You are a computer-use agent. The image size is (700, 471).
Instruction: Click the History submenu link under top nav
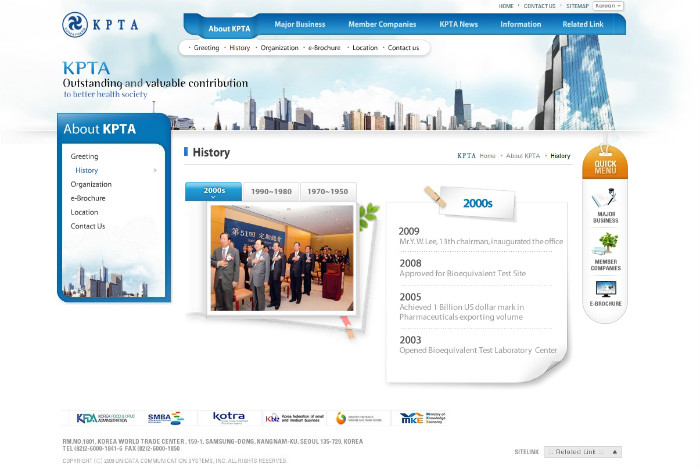coord(240,48)
